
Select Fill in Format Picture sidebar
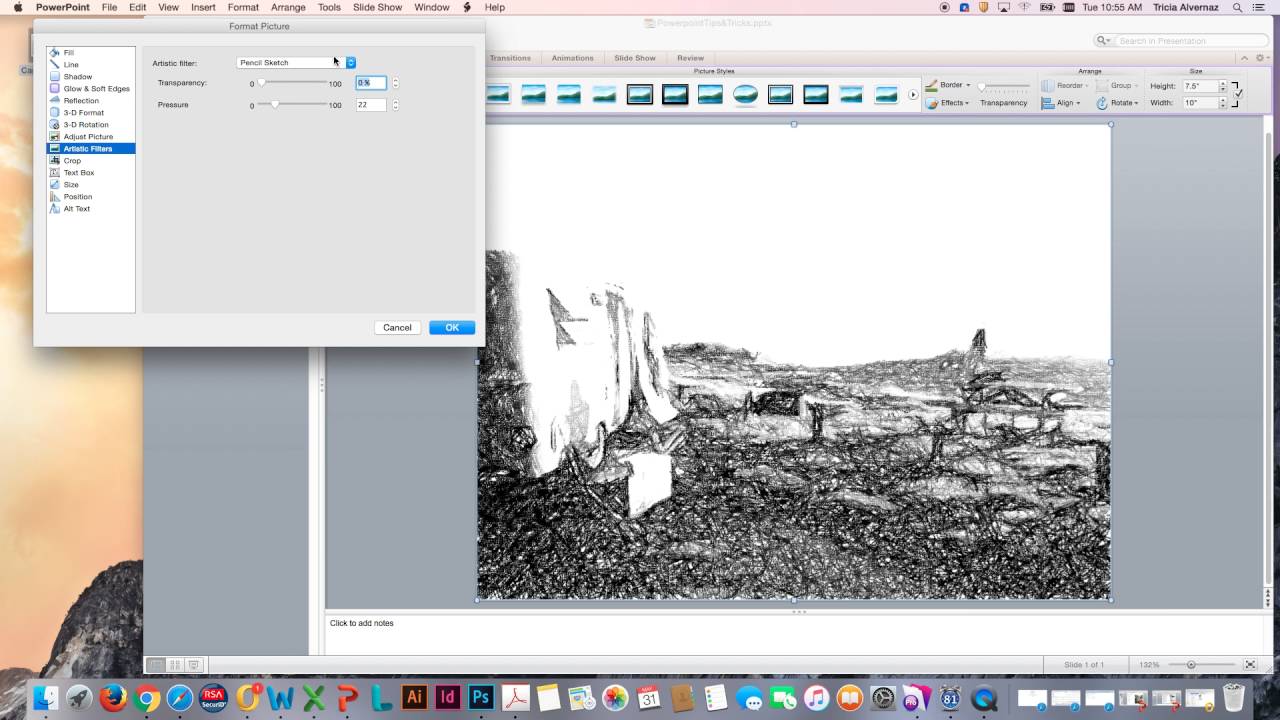(91, 53)
